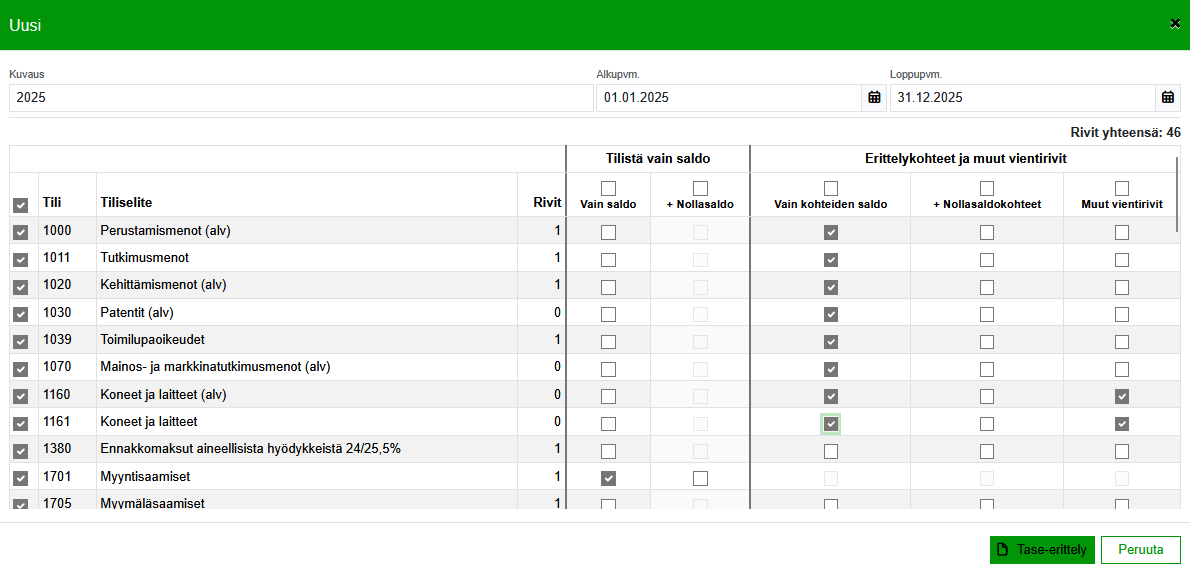Uncheck row selection for account 1011 Tutkimusmenot
The image size is (1190, 574).
(x=20, y=260)
